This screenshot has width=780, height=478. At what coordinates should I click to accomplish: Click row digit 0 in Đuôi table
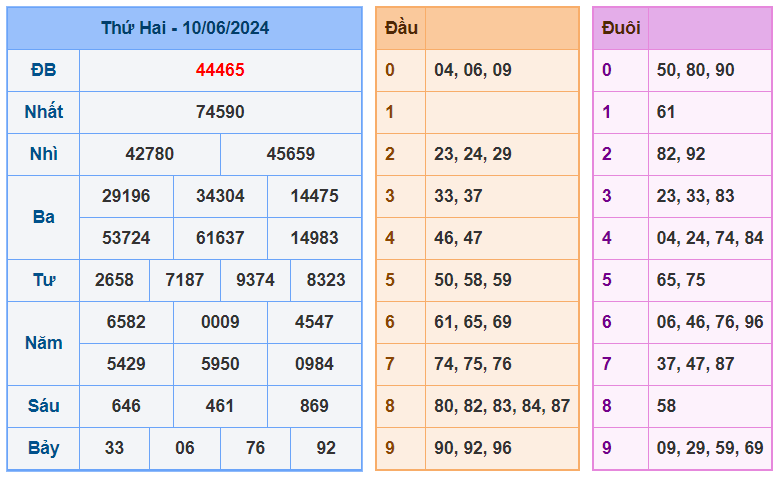606,70
